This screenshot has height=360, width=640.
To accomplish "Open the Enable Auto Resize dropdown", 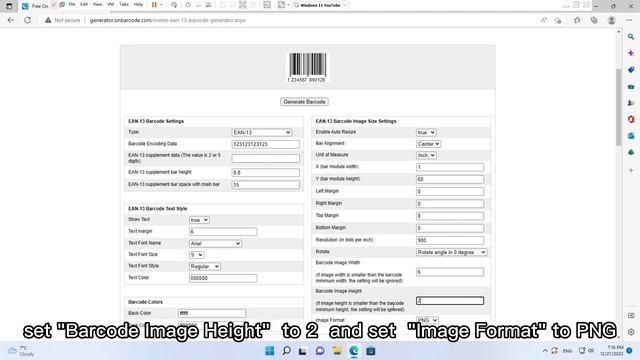I will [x=426, y=133].
